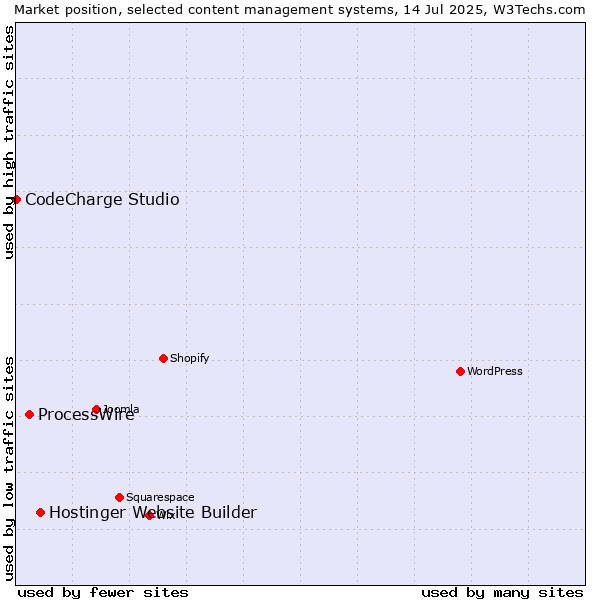Click the Squarespace red marker
The image size is (600, 600).
[119, 497]
